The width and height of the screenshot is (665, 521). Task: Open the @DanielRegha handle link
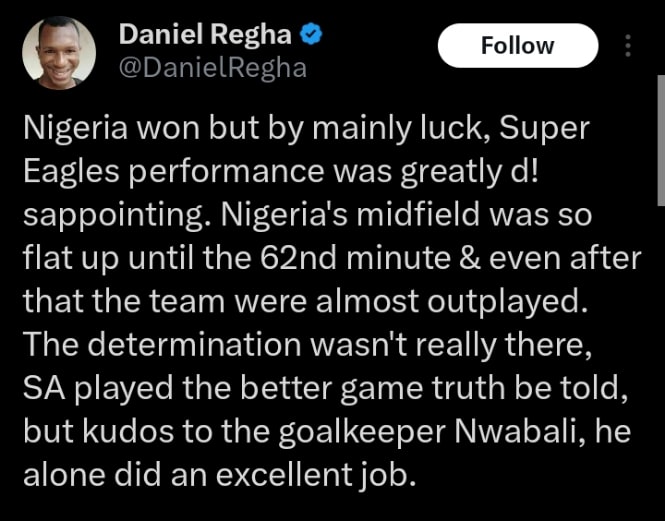click(213, 68)
